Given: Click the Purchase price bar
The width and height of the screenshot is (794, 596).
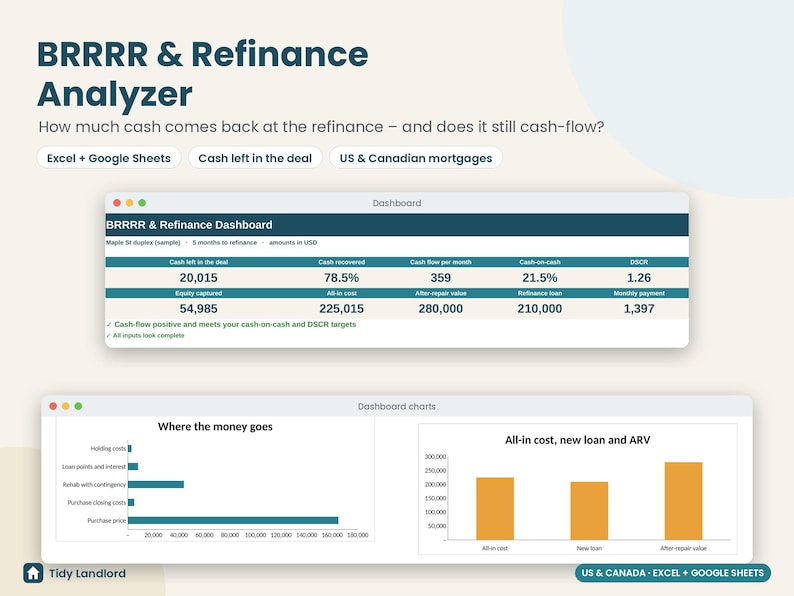Looking at the screenshot, I should coord(233,521).
